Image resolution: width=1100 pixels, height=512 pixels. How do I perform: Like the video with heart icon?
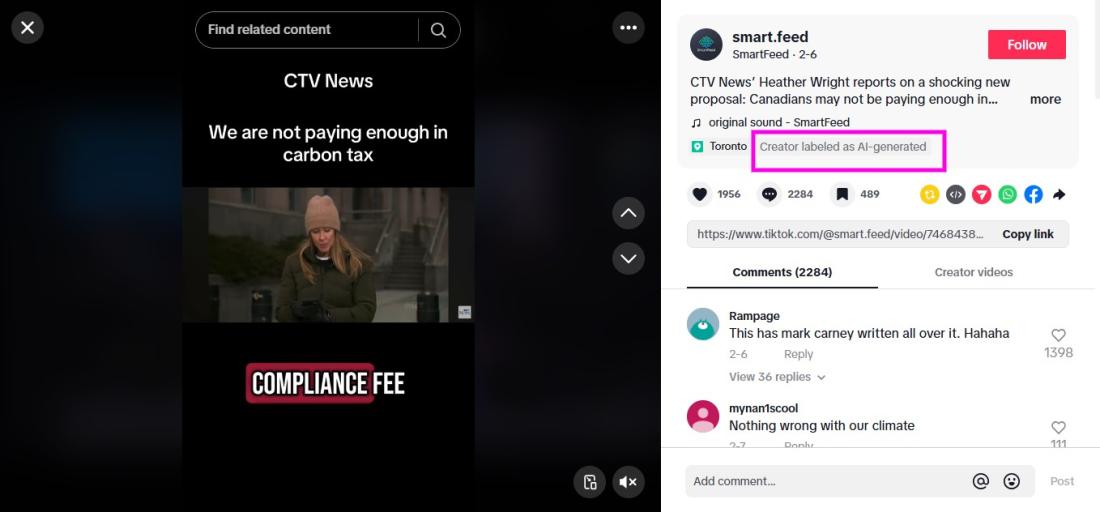[699, 194]
